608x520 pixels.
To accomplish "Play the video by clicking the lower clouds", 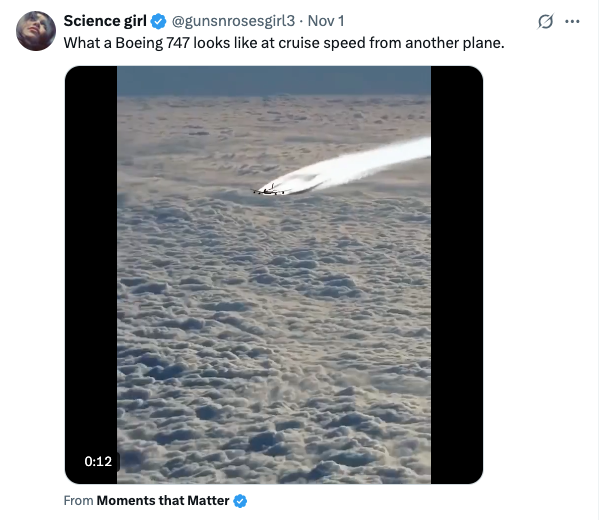I will coord(274,380).
